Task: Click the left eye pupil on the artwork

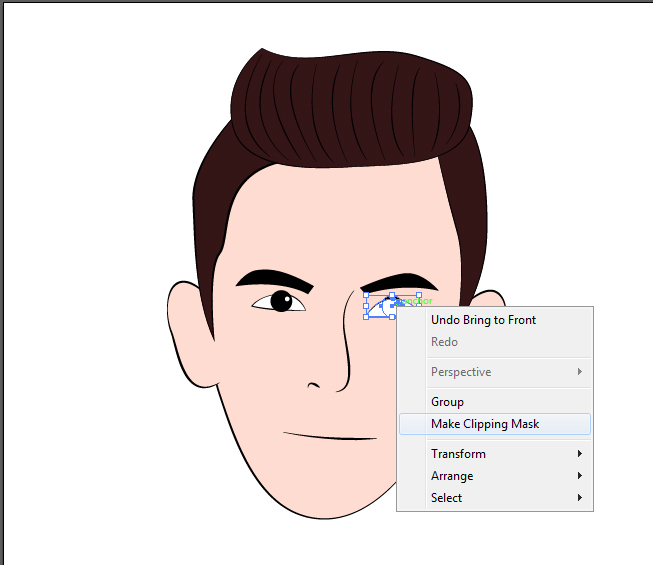Action: pyautogui.click(x=282, y=301)
